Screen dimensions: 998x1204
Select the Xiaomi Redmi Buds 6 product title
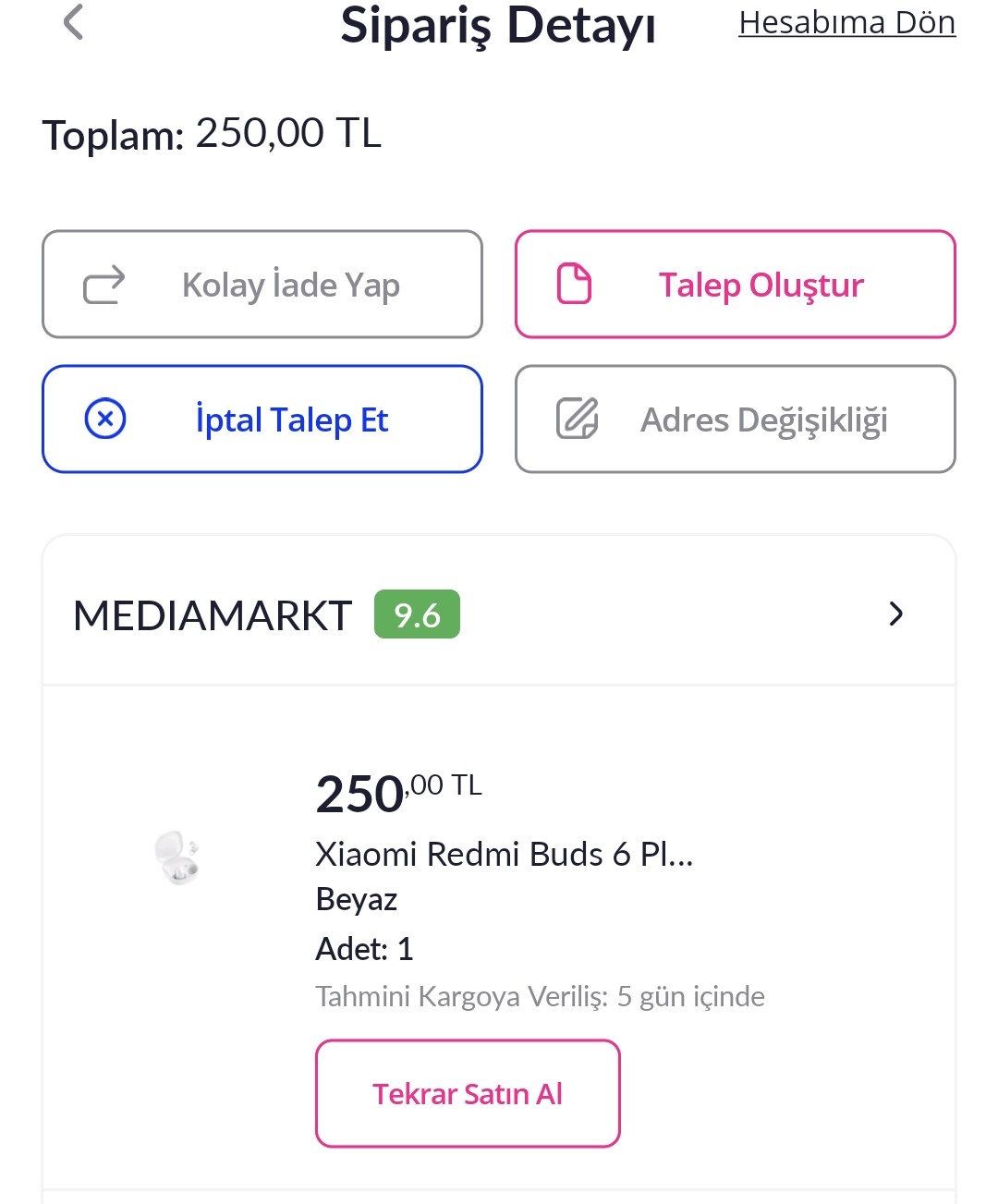[504, 854]
